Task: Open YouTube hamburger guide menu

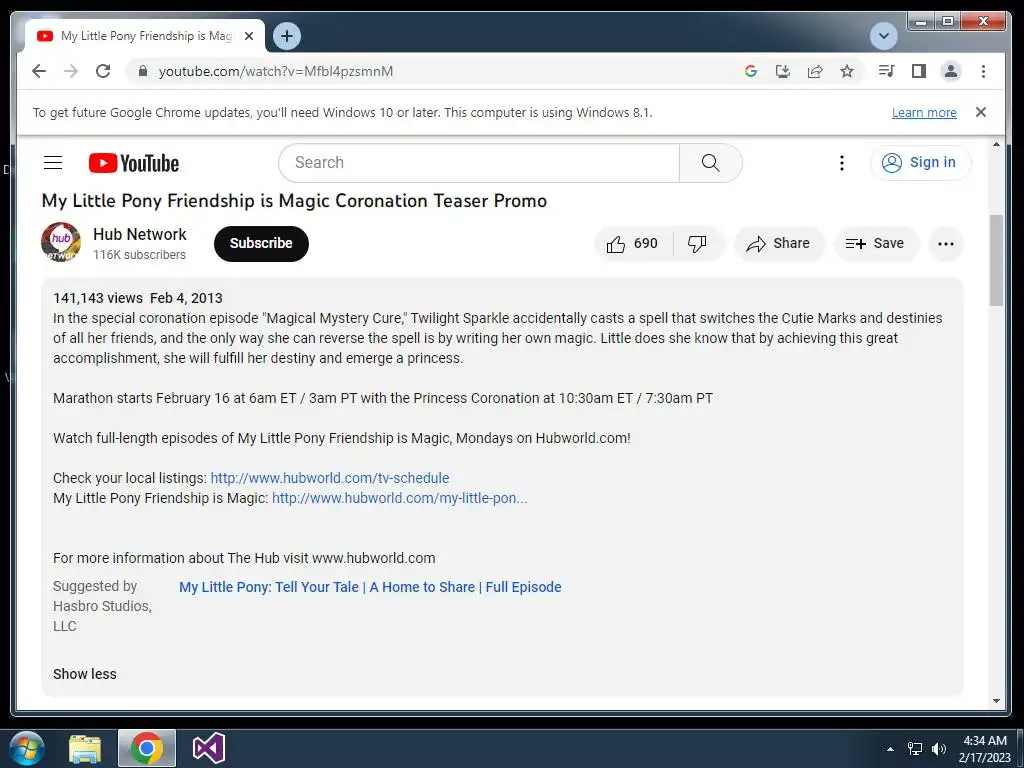Action: (x=53, y=163)
